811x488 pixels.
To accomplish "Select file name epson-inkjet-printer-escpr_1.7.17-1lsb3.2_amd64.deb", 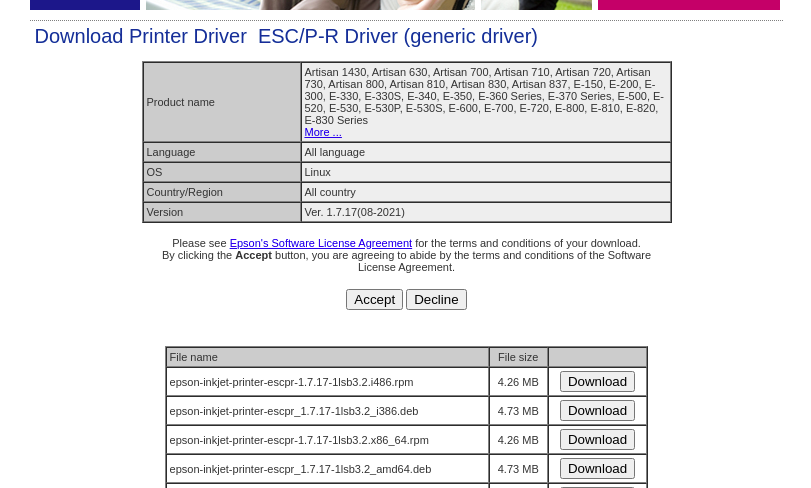I will pyautogui.click(x=300, y=469).
